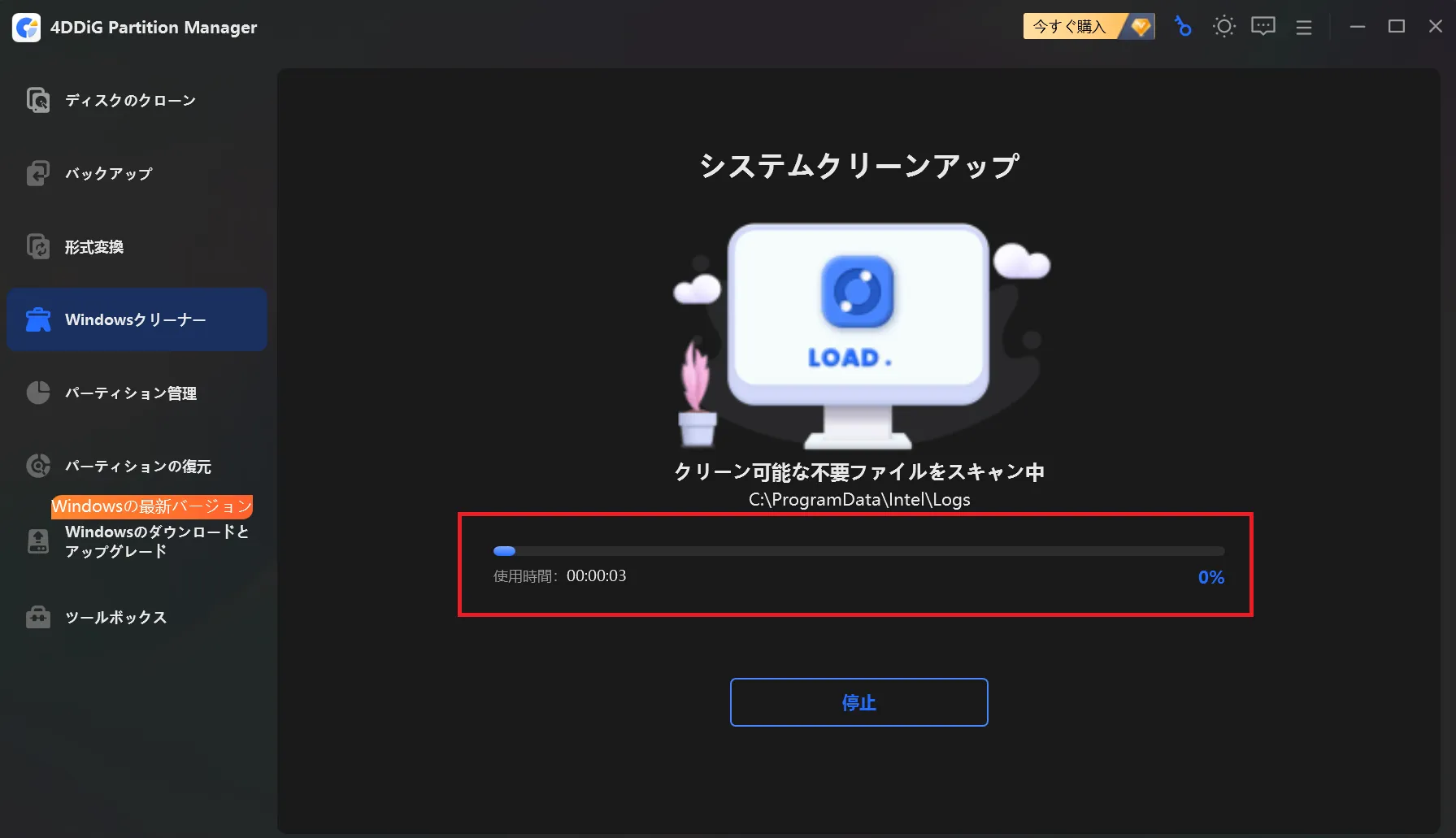
Task: Click the Disk Clone sidebar icon
Action: [x=38, y=100]
